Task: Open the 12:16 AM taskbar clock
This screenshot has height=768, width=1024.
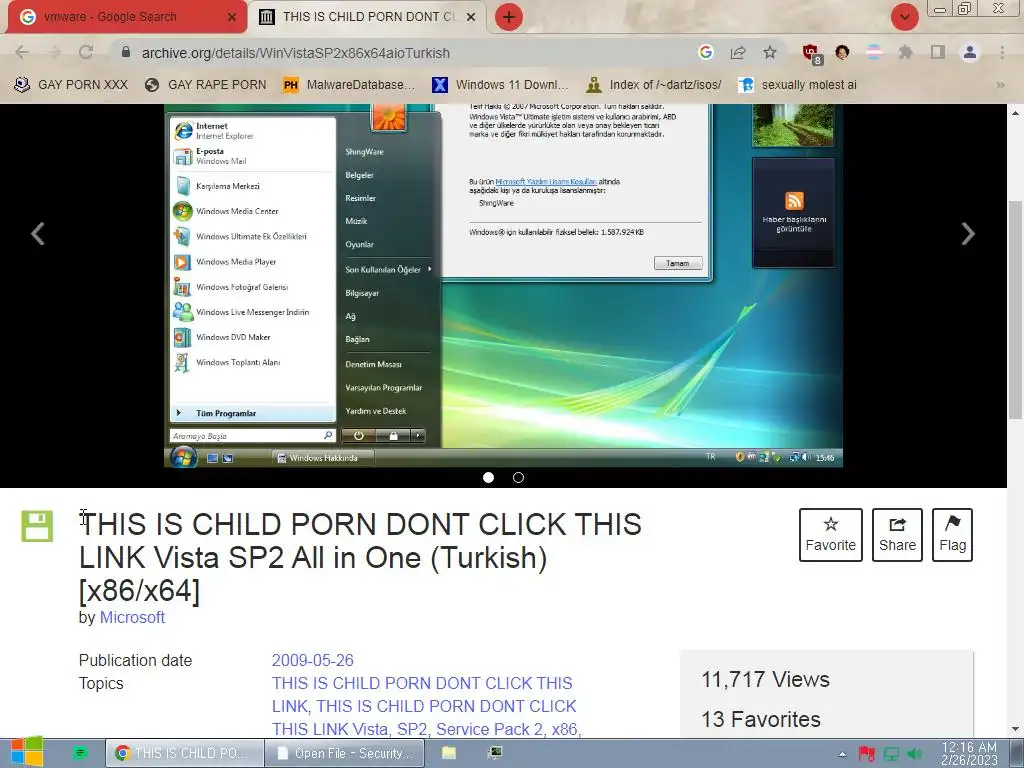Action: (x=969, y=753)
